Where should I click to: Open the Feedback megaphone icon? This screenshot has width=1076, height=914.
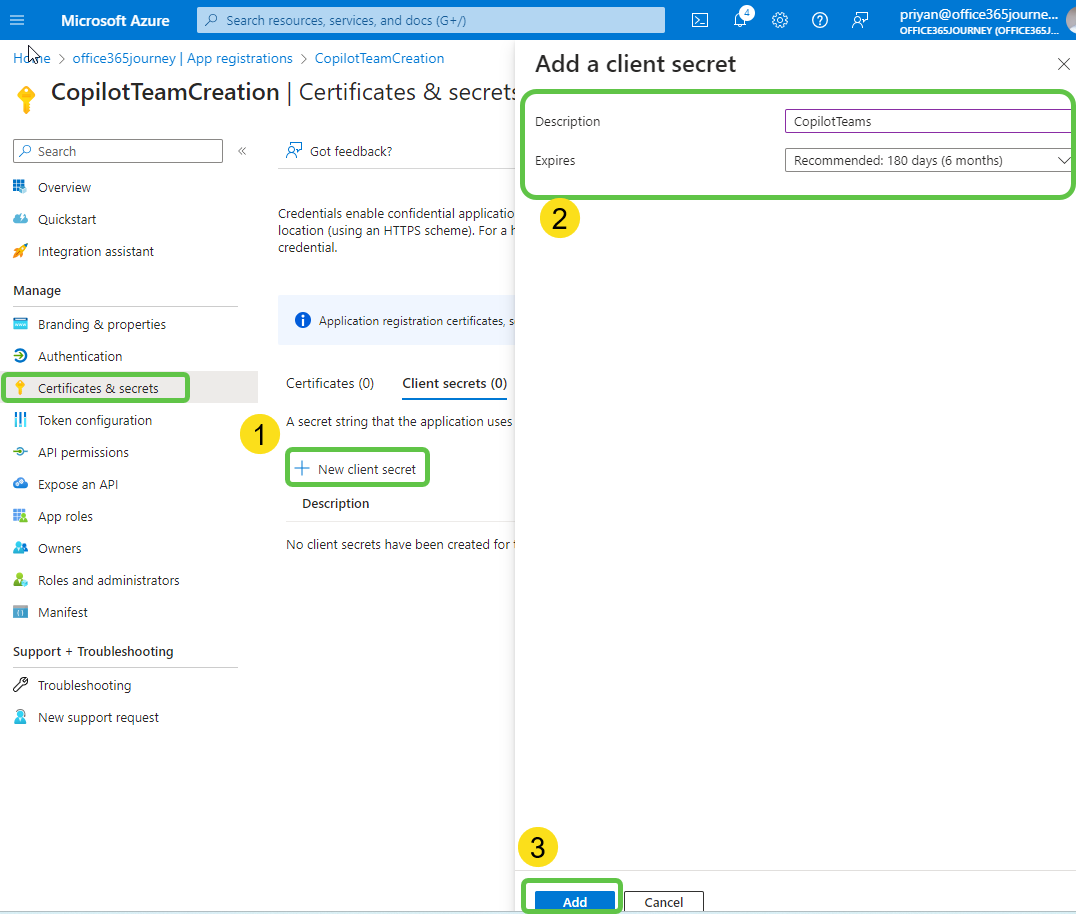859,20
